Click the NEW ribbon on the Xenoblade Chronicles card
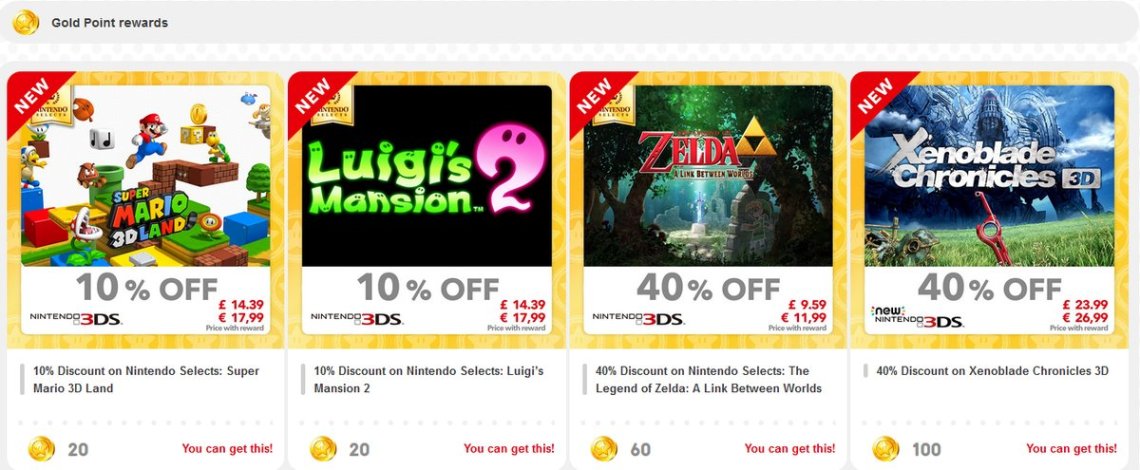This screenshot has height=470, width=1140. pyautogui.click(x=875, y=96)
